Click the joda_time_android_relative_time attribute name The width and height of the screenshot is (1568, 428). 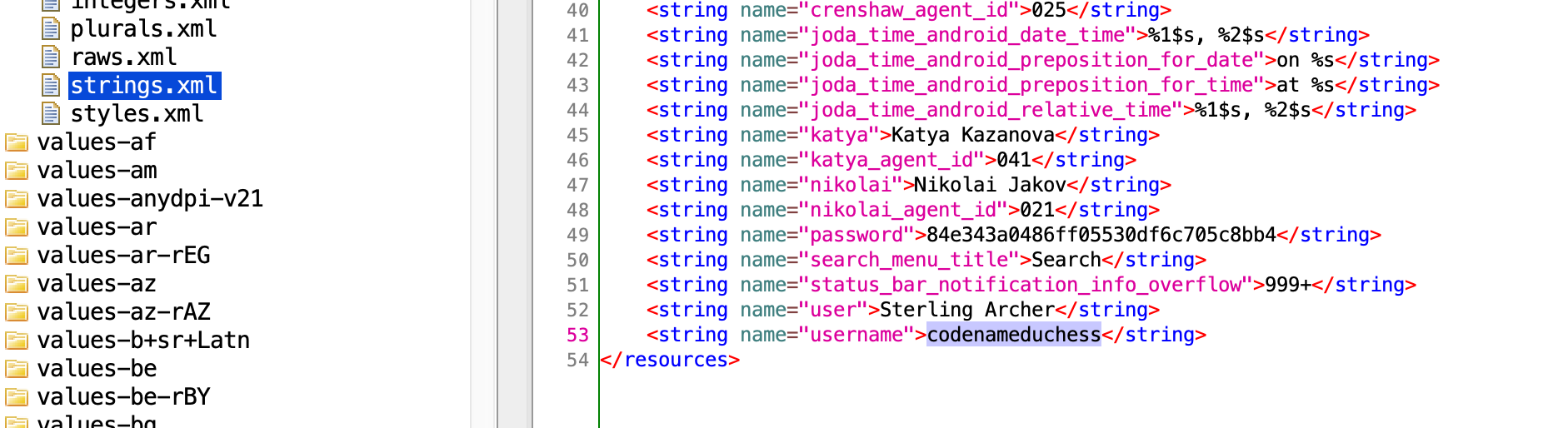[x=991, y=111]
